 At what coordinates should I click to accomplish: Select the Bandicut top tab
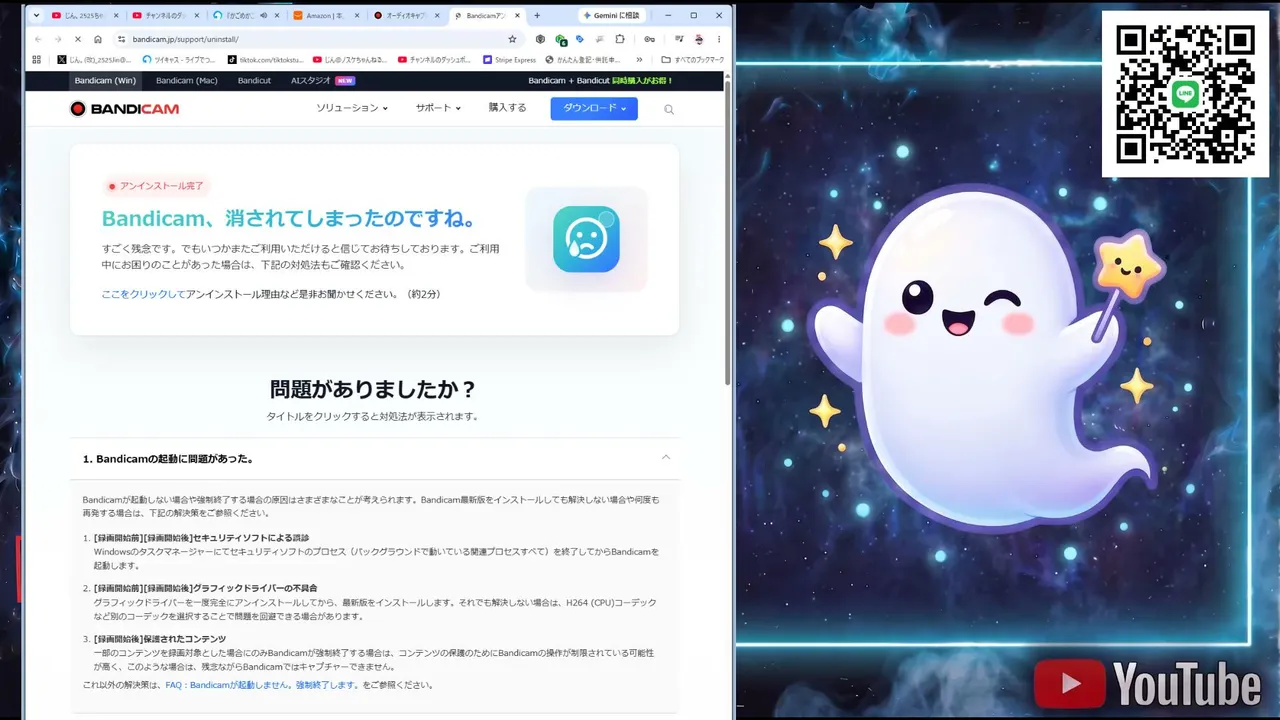click(x=254, y=80)
